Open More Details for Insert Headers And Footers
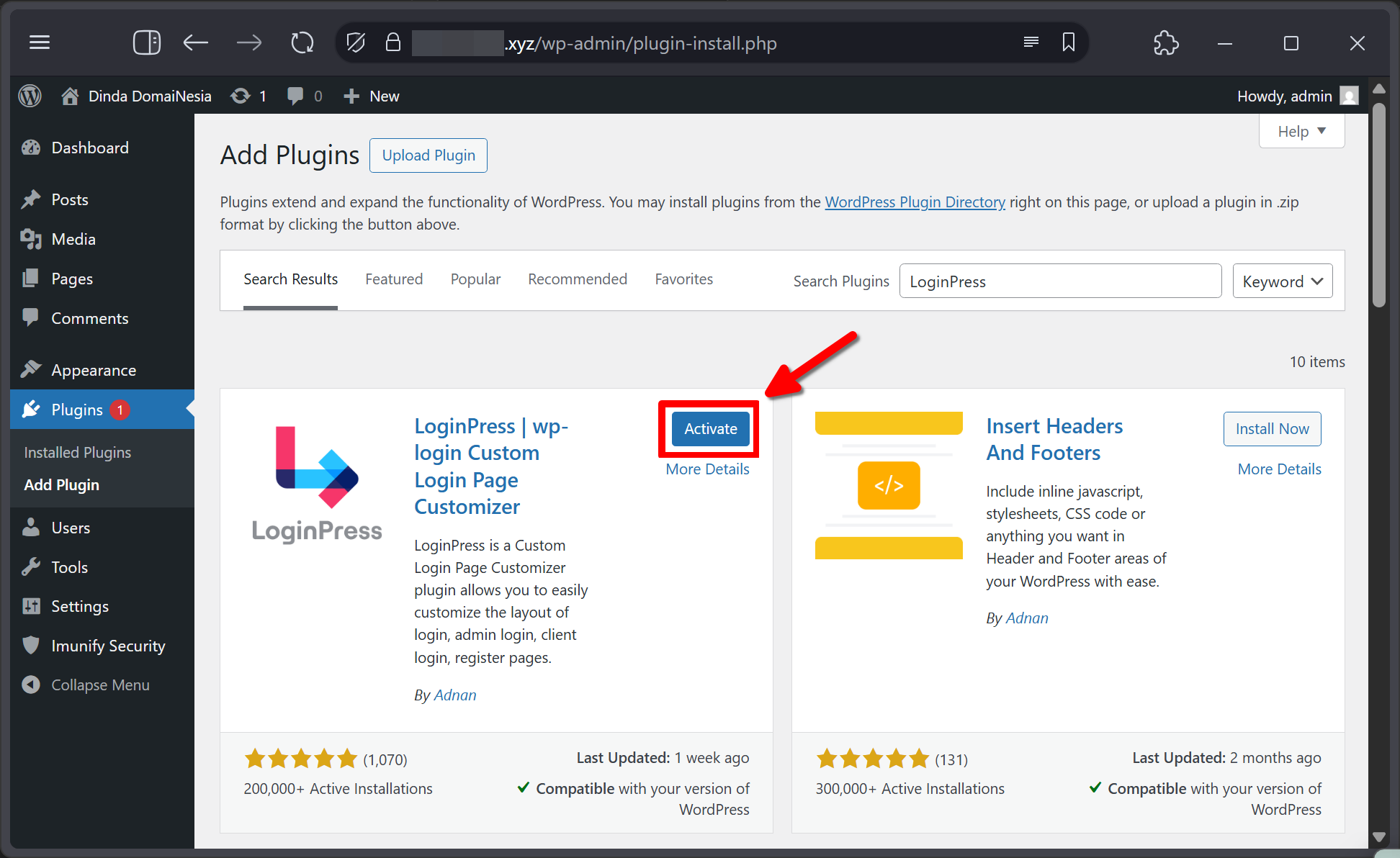The image size is (1400, 858). (x=1279, y=469)
